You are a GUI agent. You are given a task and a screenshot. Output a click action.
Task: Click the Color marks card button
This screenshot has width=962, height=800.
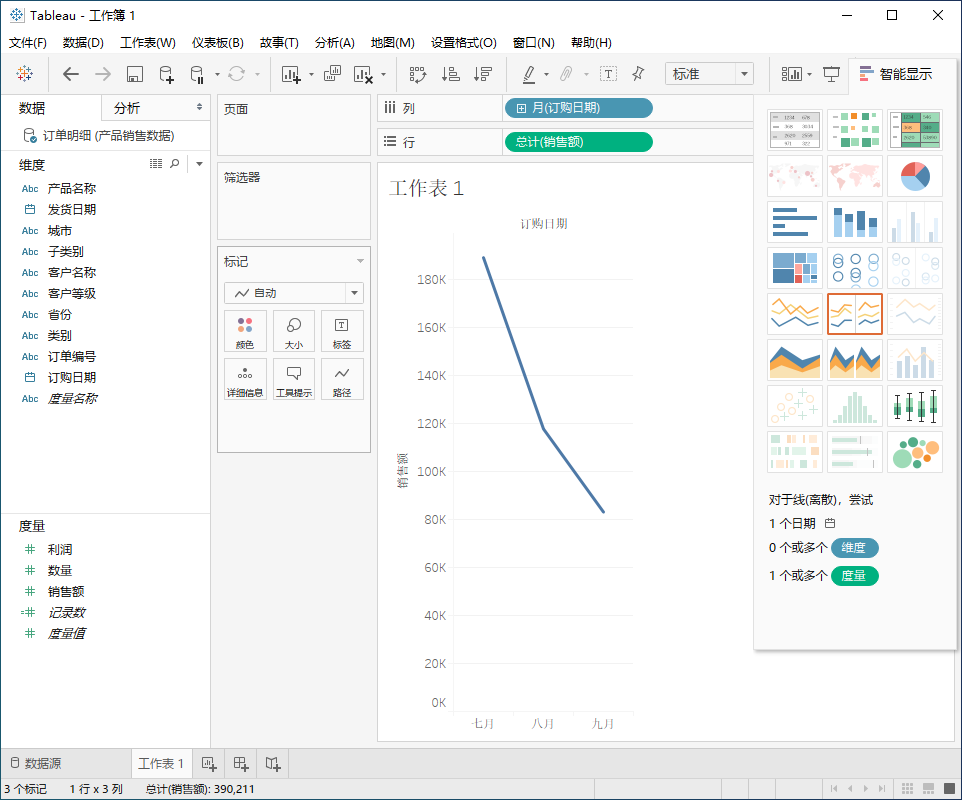(245, 331)
